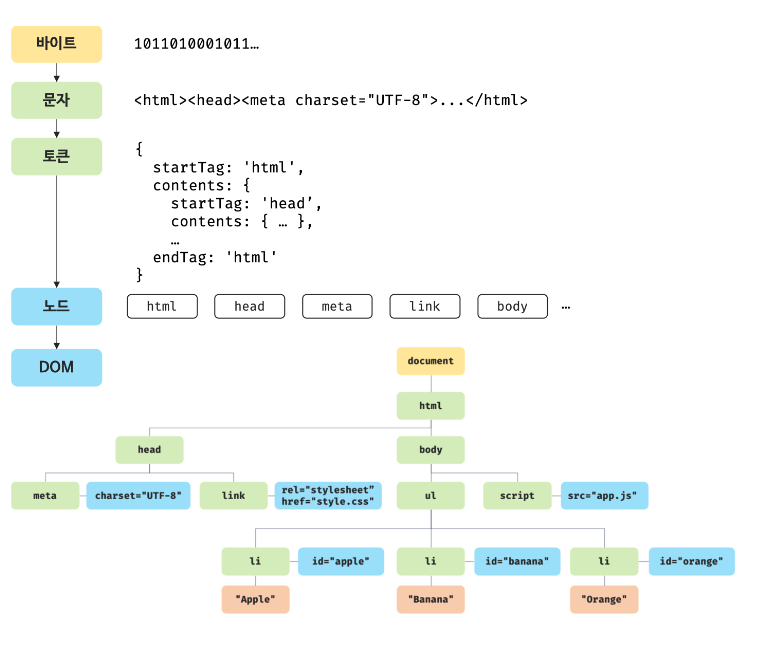The width and height of the screenshot is (762, 647).
Task: Click the outlined head node box
Action: pos(250,306)
